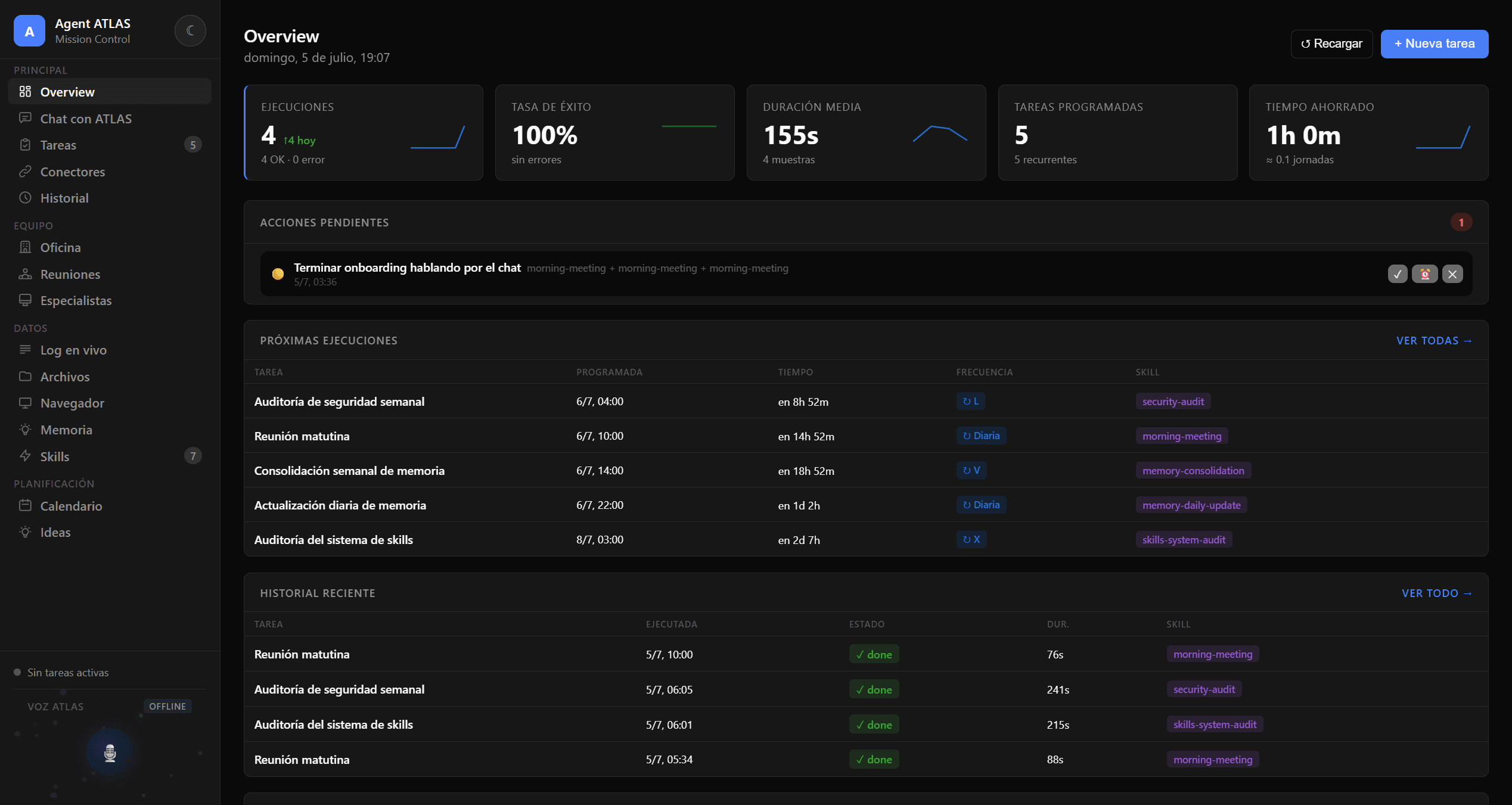1512x805 pixels.
Task: Open Chat con ATLAS chat icon
Action: point(25,118)
